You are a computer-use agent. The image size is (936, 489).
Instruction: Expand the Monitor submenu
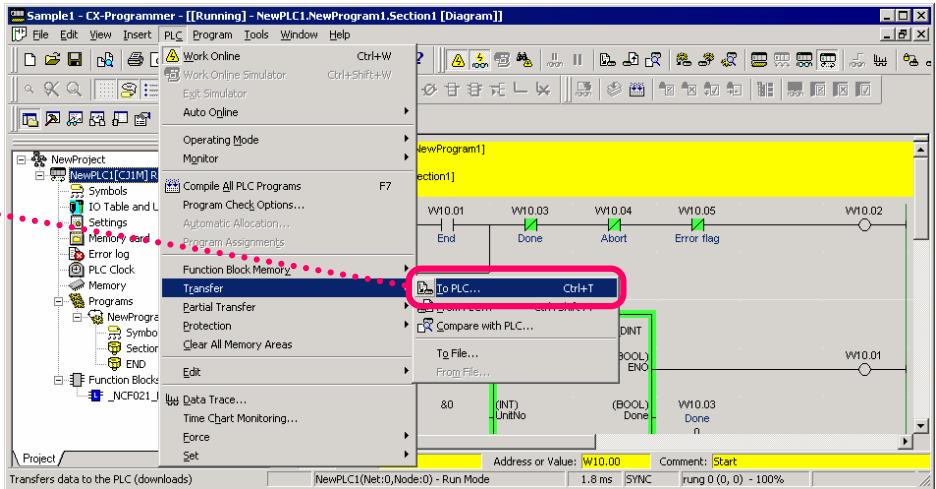(x=288, y=158)
